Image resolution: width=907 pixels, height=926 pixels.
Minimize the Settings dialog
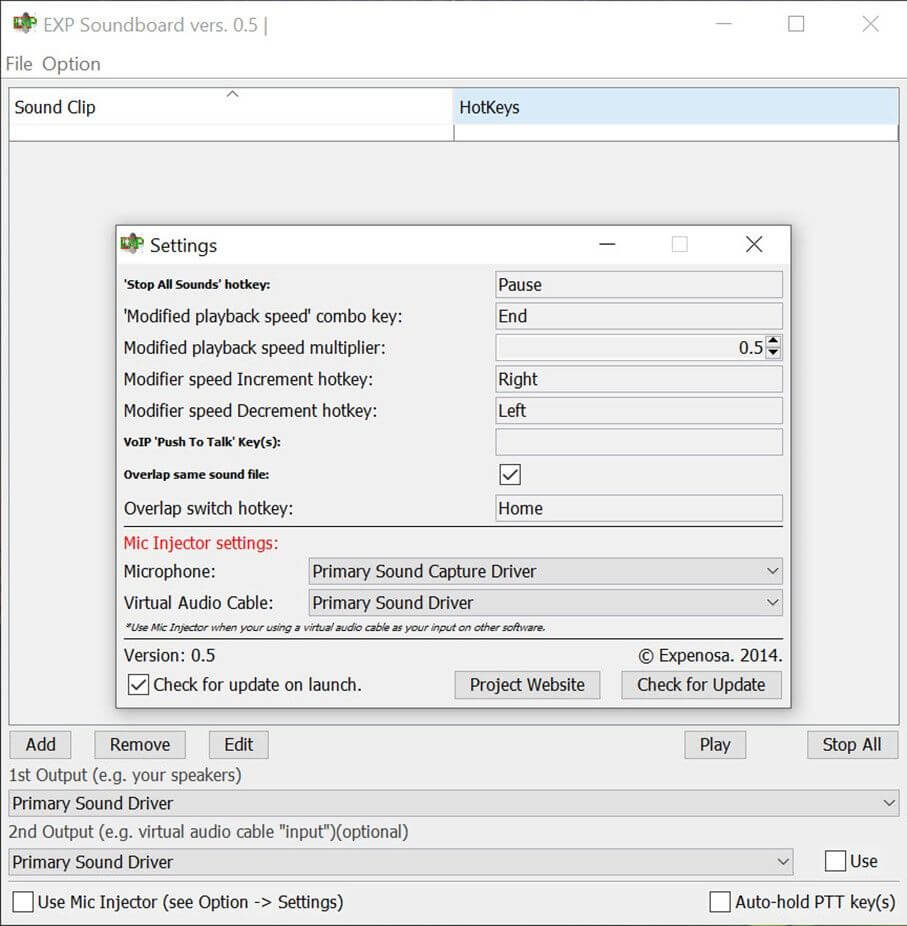pyautogui.click(x=607, y=244)
